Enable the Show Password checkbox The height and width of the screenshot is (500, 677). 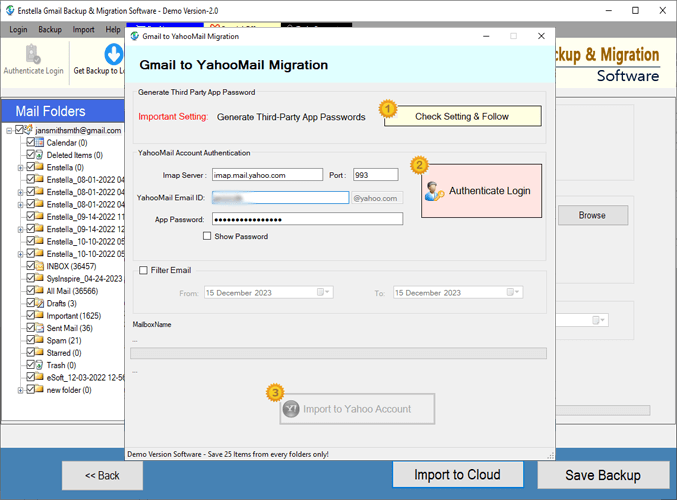pyautogui.click(x=207, y=237)
